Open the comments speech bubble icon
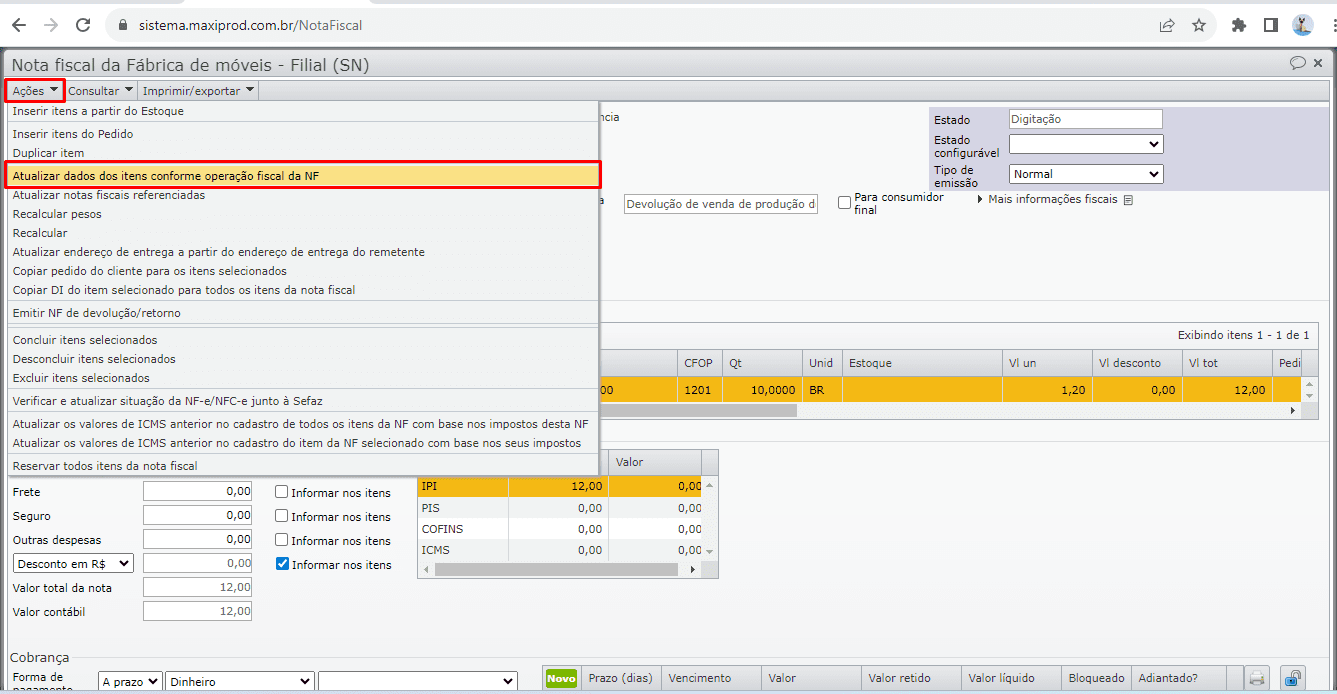This screenshot has height=694, width=1337. [x=1298, y=63]
